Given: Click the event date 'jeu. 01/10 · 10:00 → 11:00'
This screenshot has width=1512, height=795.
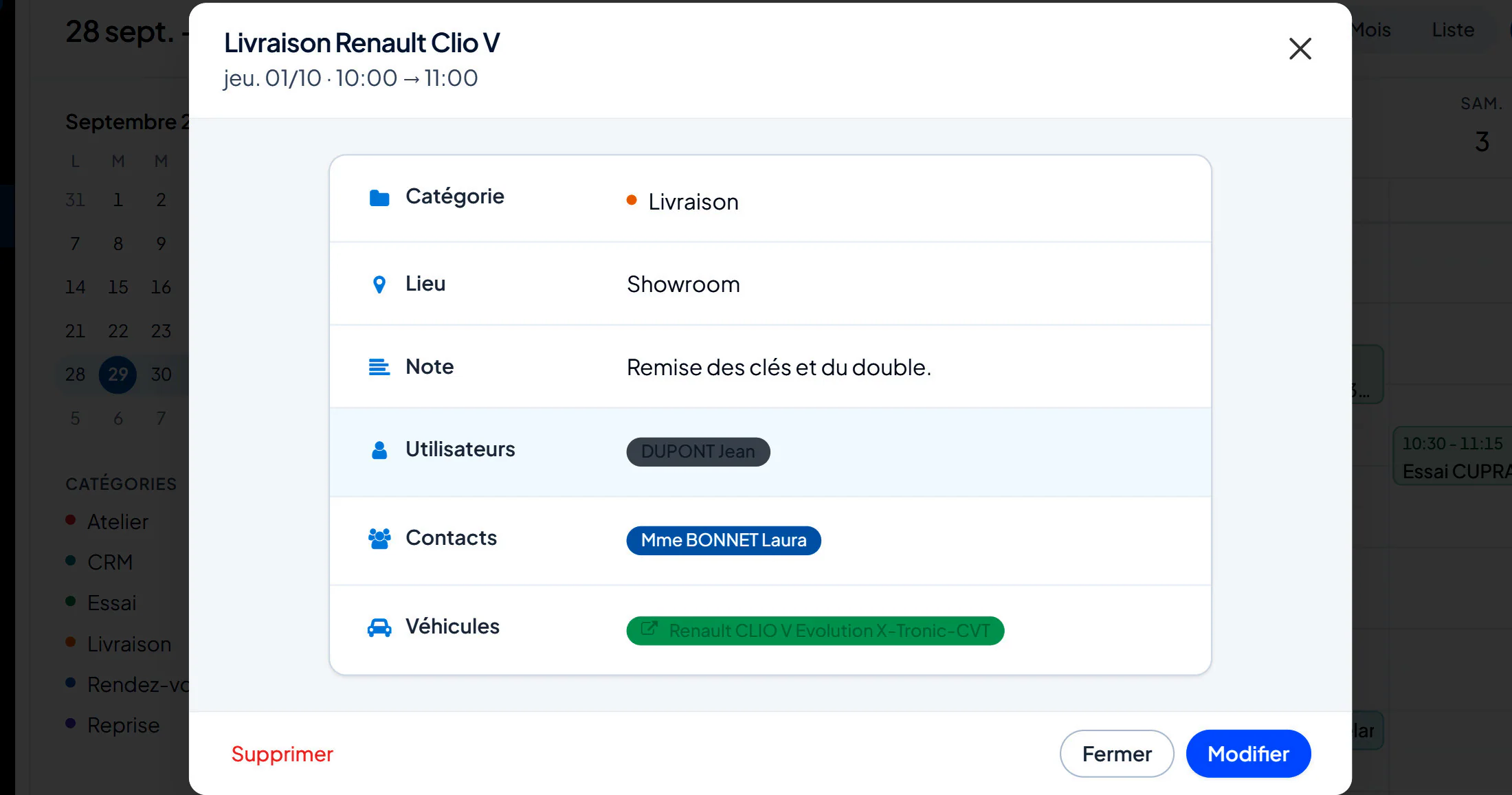Looking at the screenshot, I should pos(351,78).
